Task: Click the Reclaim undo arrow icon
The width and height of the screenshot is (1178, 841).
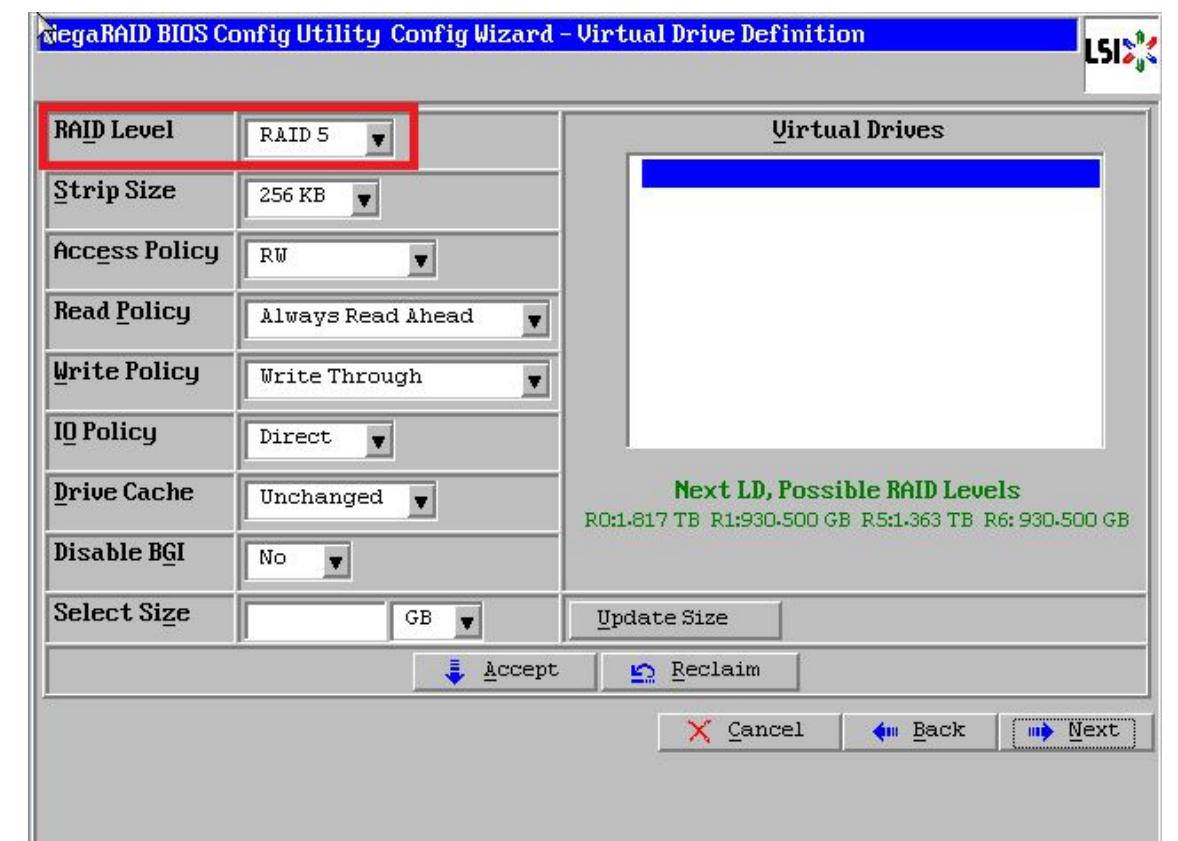Action: (x=642, y=672)
